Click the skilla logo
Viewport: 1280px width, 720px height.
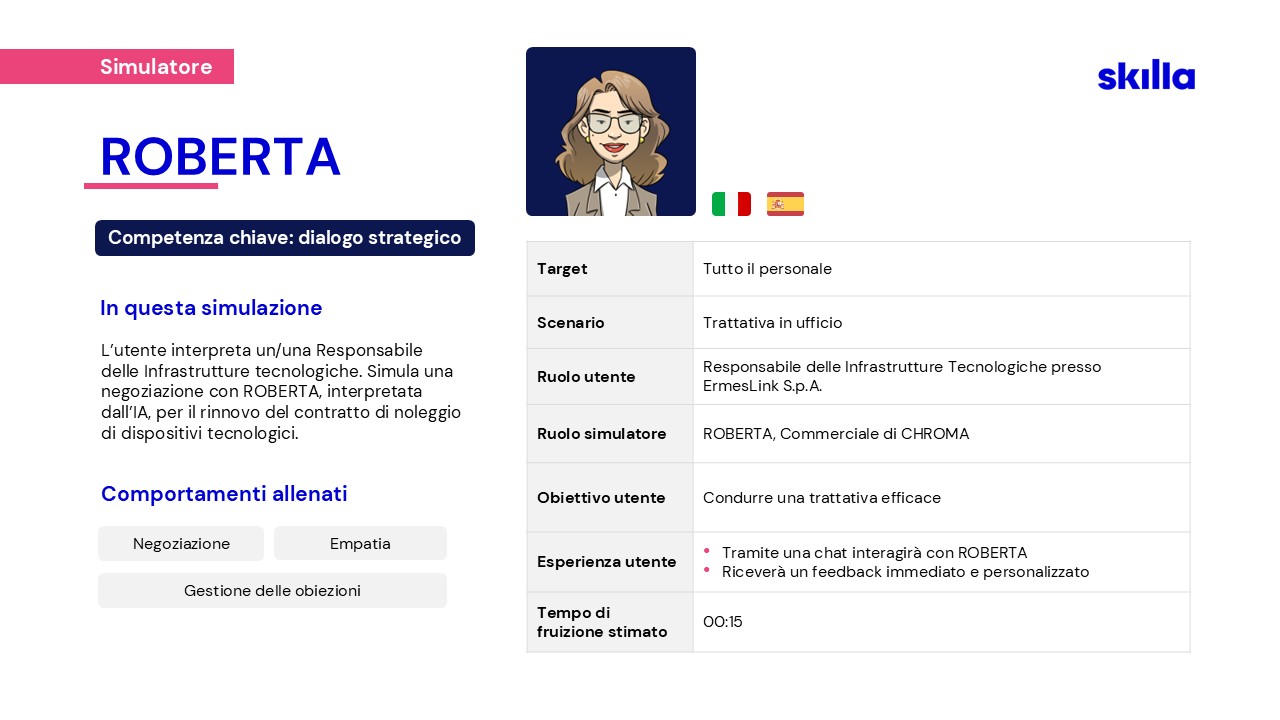(1146, 76)
